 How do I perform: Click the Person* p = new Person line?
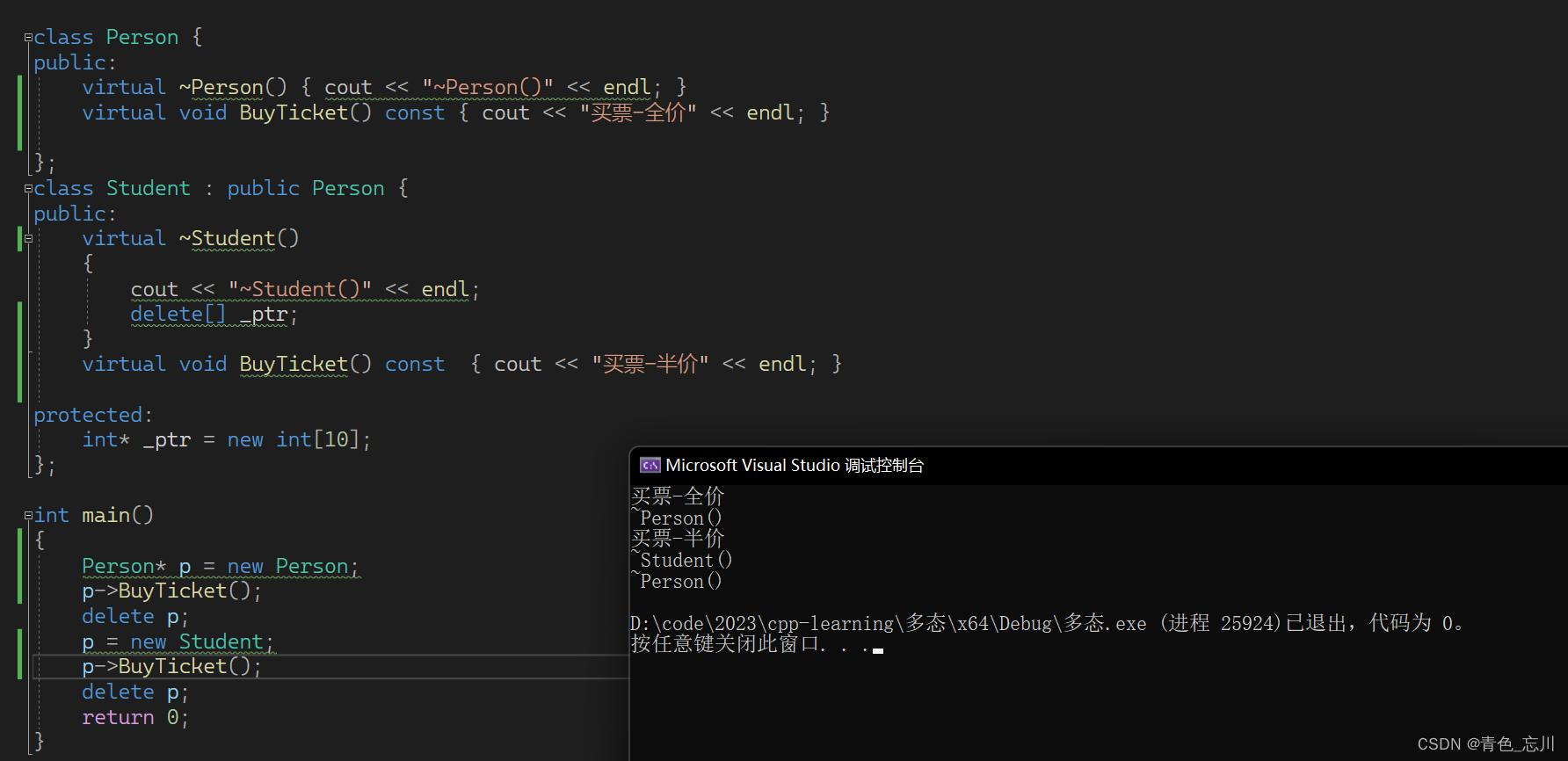pyautogui.click(x=221, y=566)
